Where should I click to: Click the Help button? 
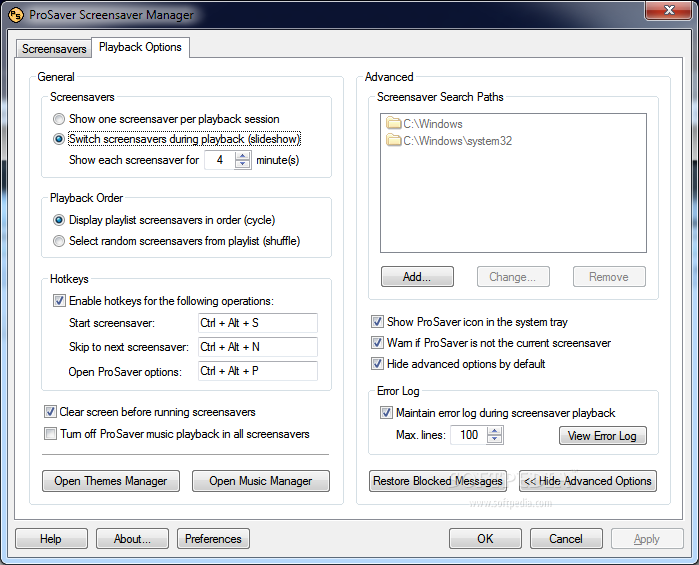pos(51,539)
